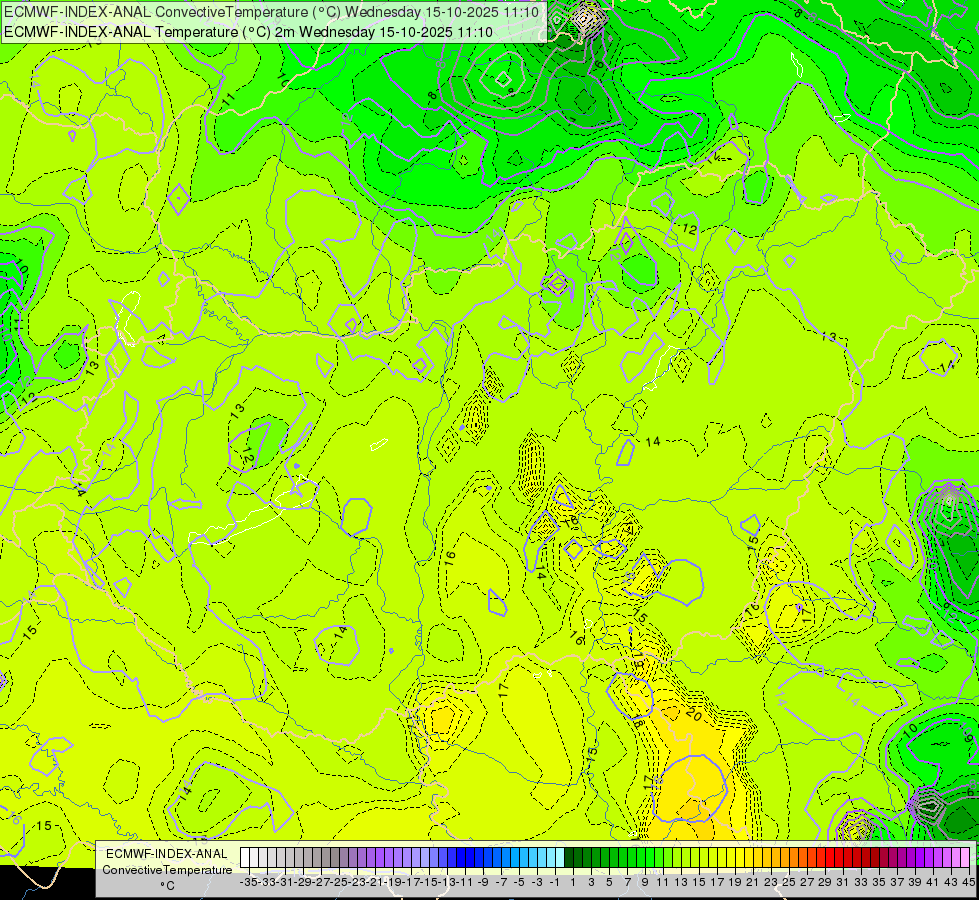Screen dimensions: 979x900
Task: Select the white -35 swatch in legend
Action: [x=244, y=857]
